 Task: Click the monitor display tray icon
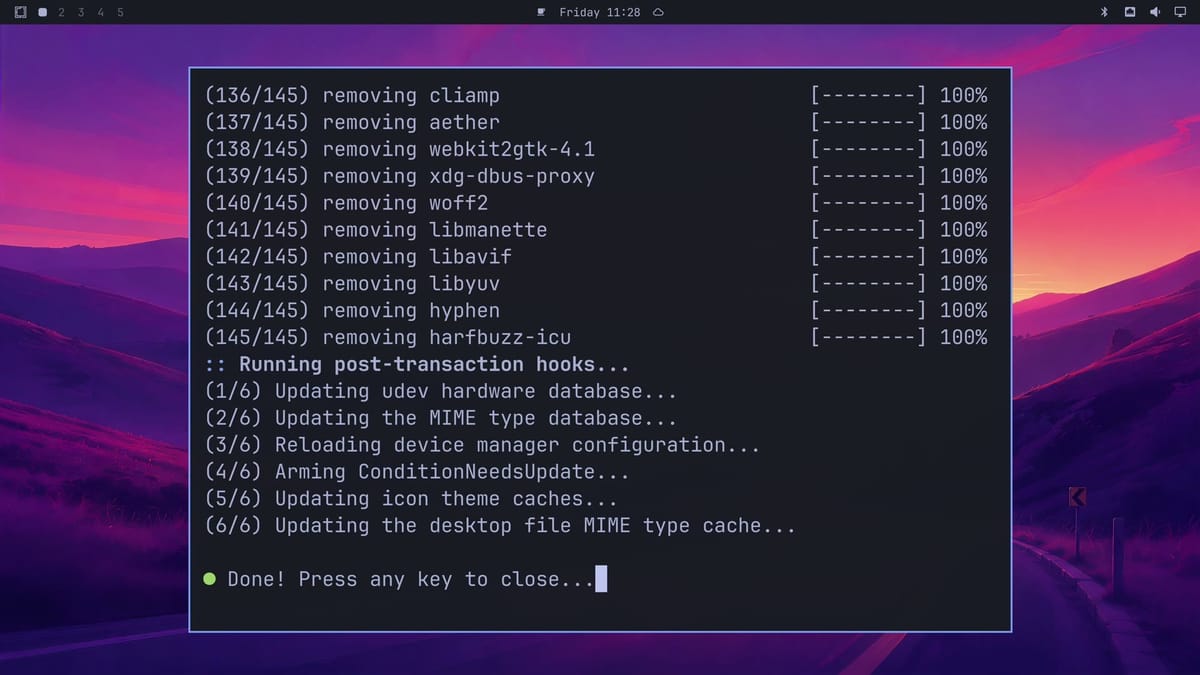pos(1179,12)
